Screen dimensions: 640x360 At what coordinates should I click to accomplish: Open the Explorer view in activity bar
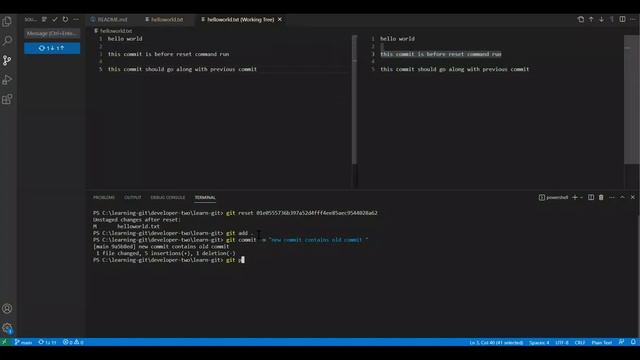point(7,21)
